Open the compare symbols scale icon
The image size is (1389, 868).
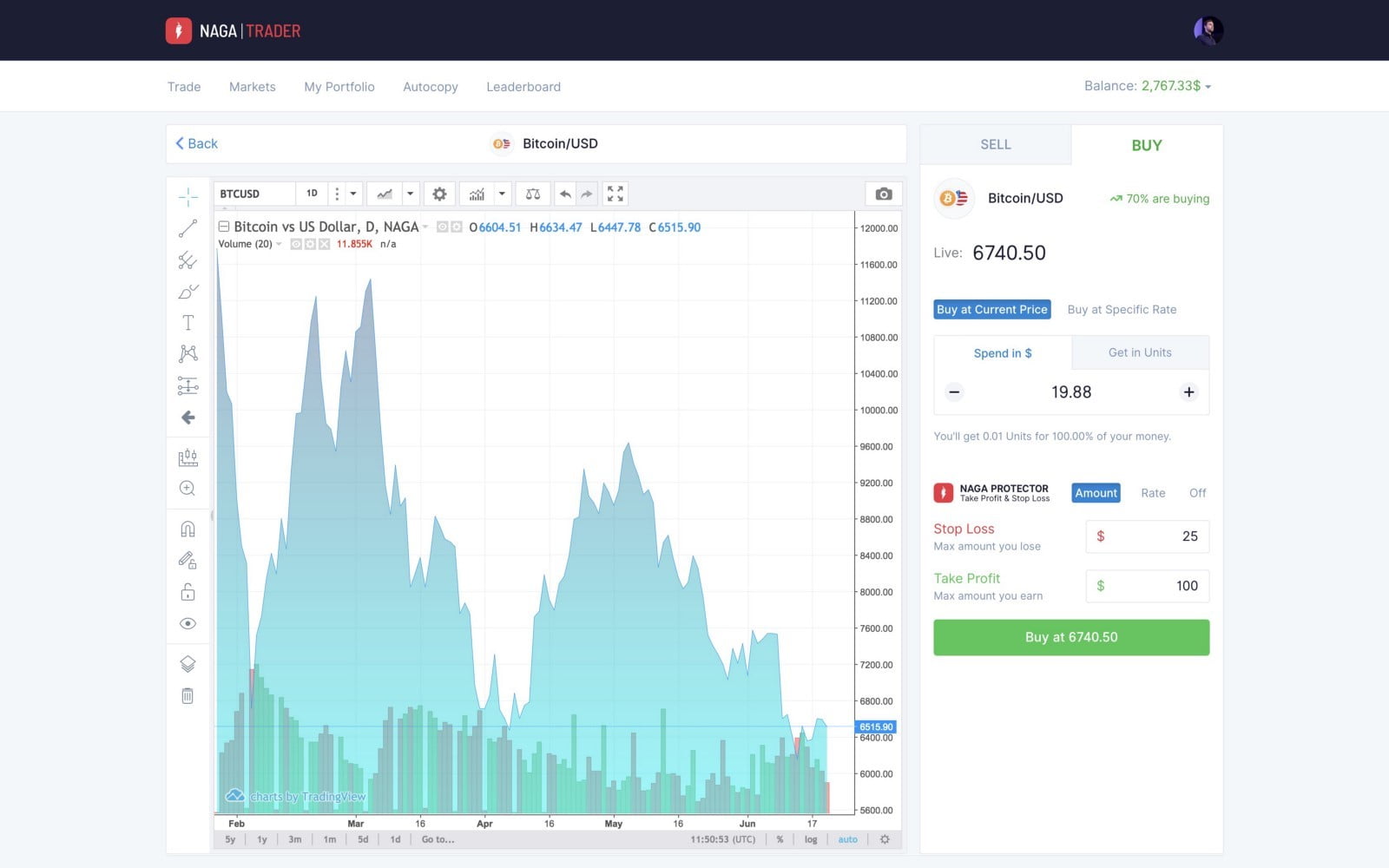coord(533,194)
